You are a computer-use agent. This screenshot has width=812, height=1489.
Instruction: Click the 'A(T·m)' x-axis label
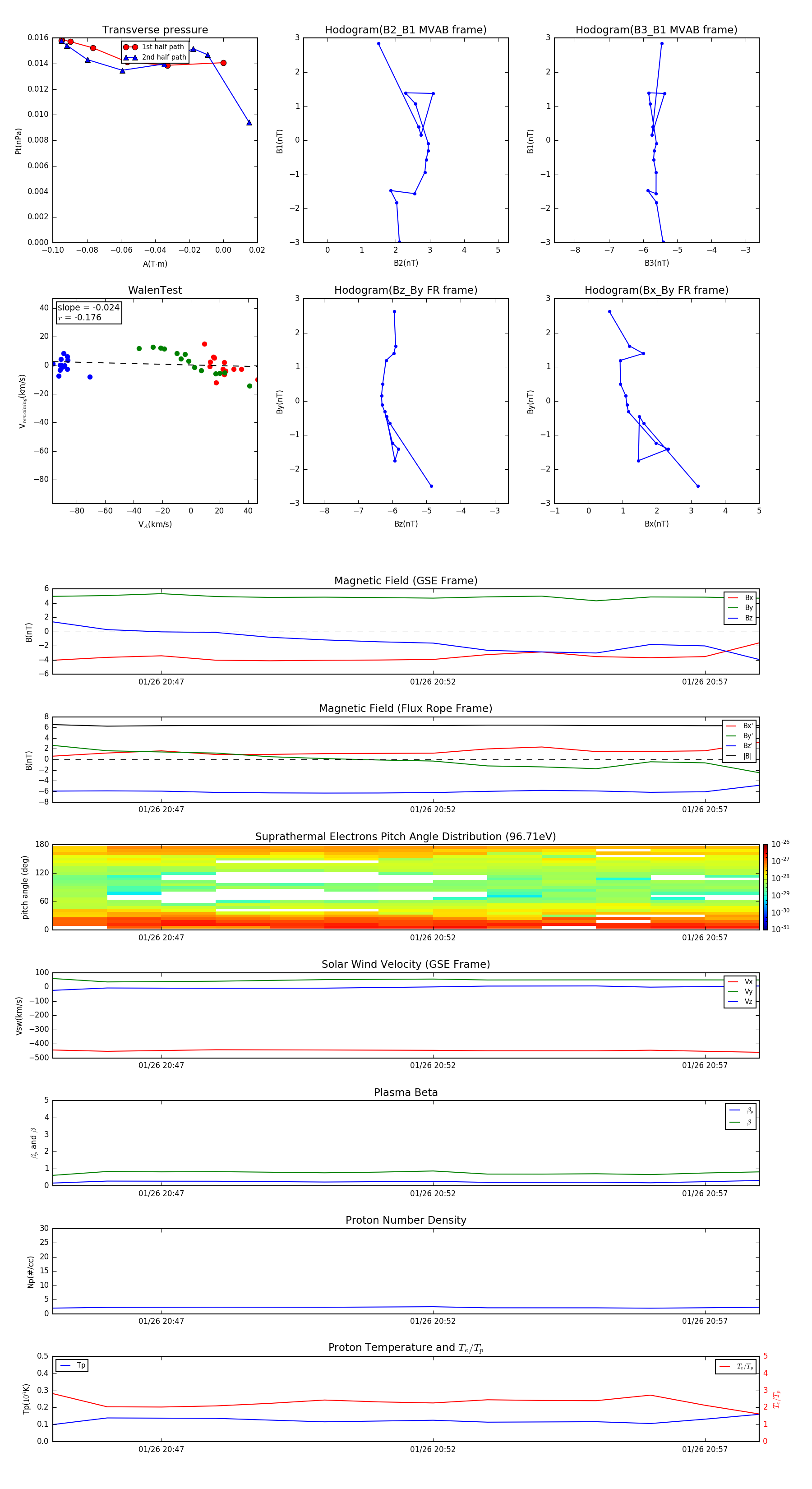pos(155,264)
